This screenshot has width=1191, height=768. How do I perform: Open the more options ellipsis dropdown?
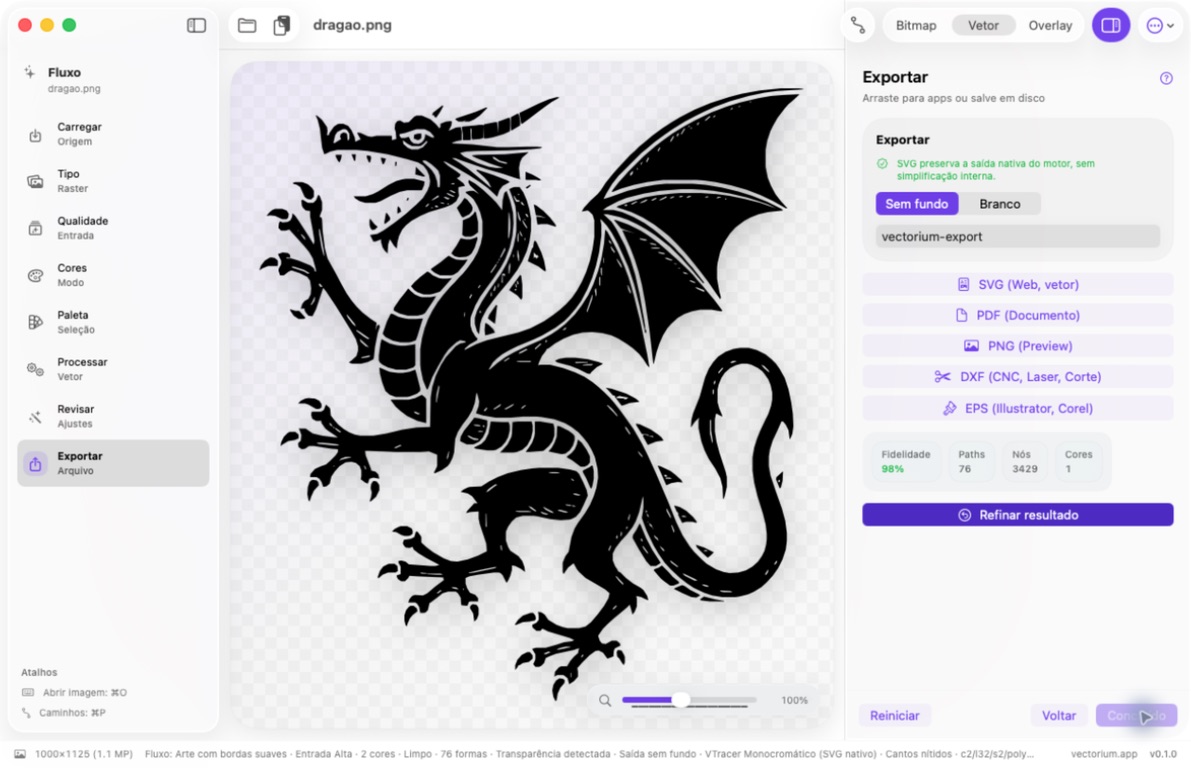click(x=1159, y=26)
